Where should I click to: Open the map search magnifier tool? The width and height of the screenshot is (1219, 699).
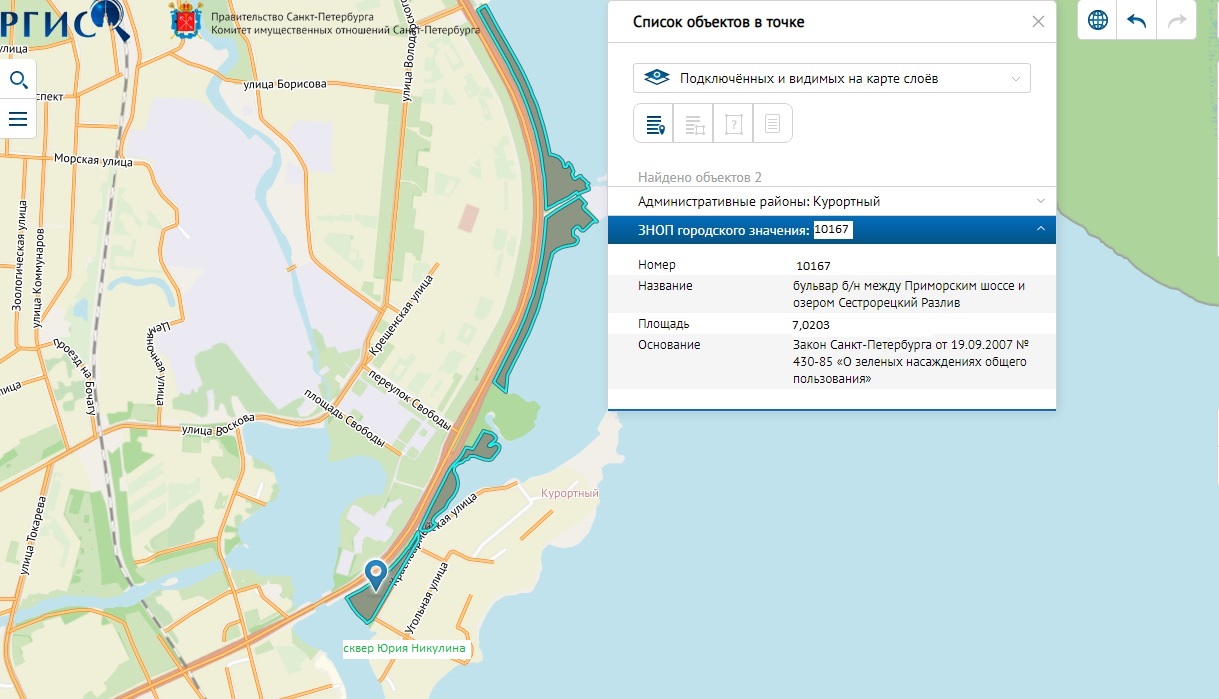pos(18,80)
